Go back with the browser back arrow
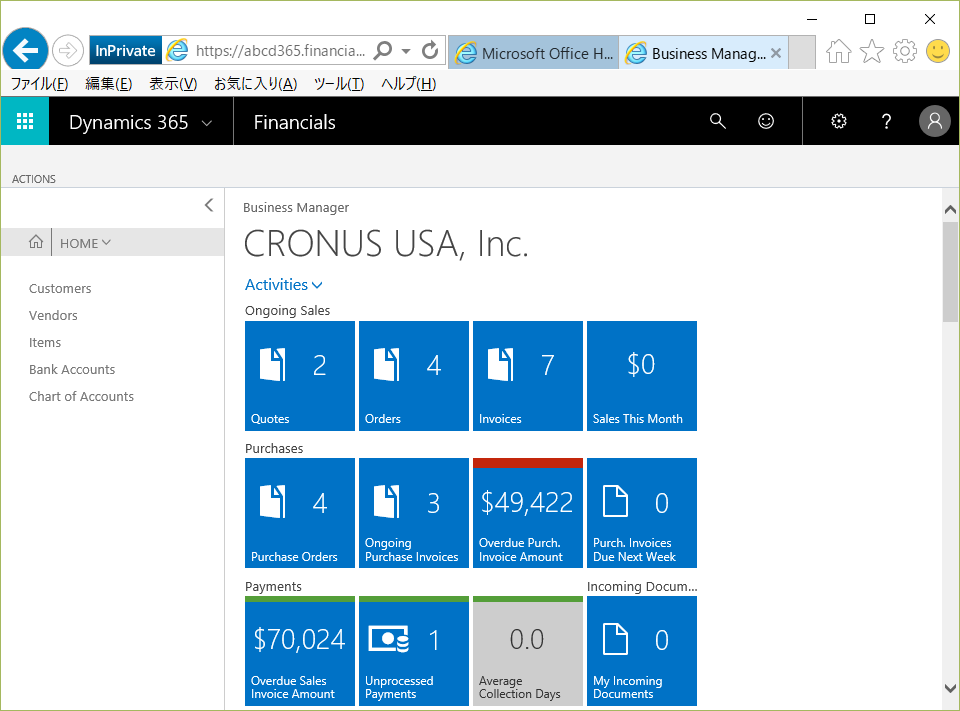The height and width of the screenshot is (711, 960). pyautogui.click(x=25, y=50)
